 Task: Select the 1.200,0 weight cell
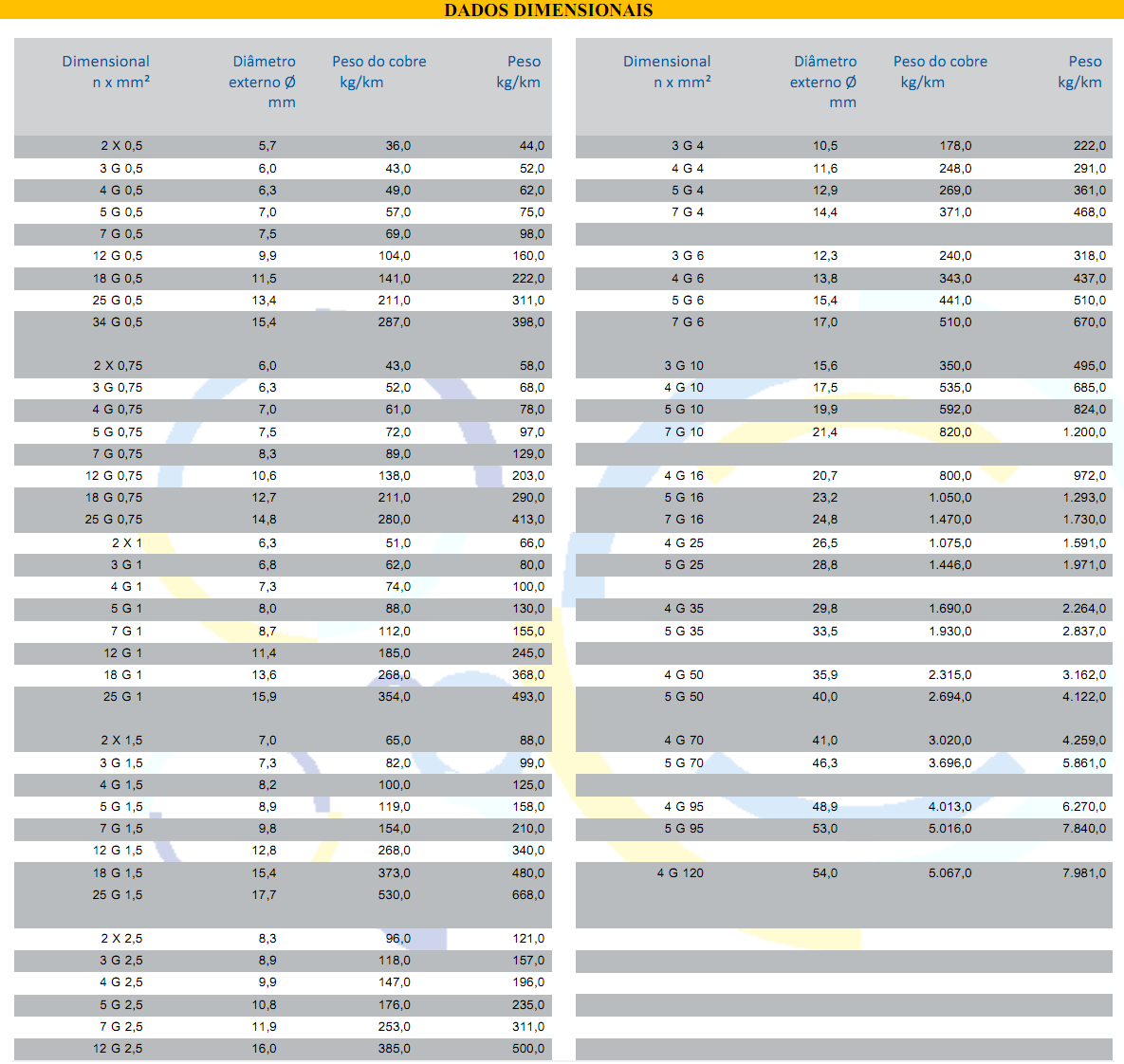(x=1083, y=432)
